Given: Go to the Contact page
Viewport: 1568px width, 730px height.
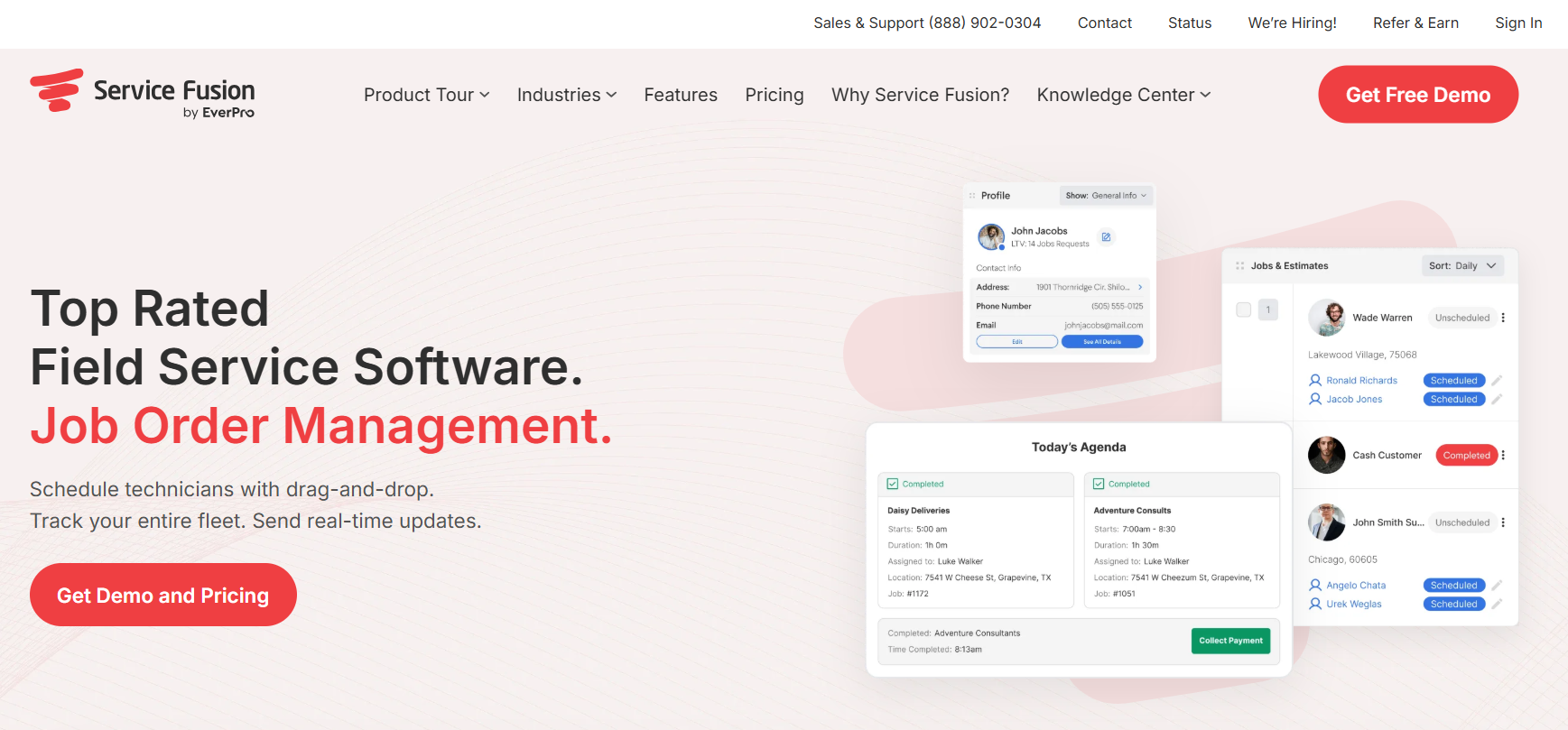Looking at the screenshot, I should point(1105,23).
